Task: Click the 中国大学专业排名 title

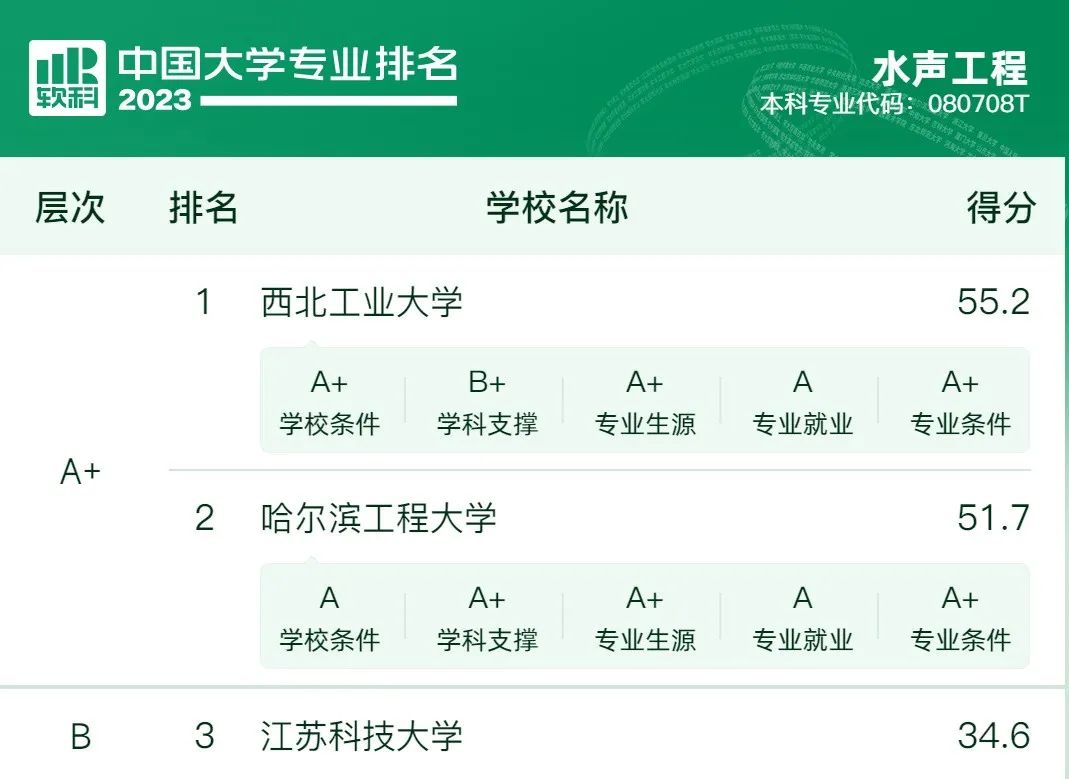Action: pos(288,64)
